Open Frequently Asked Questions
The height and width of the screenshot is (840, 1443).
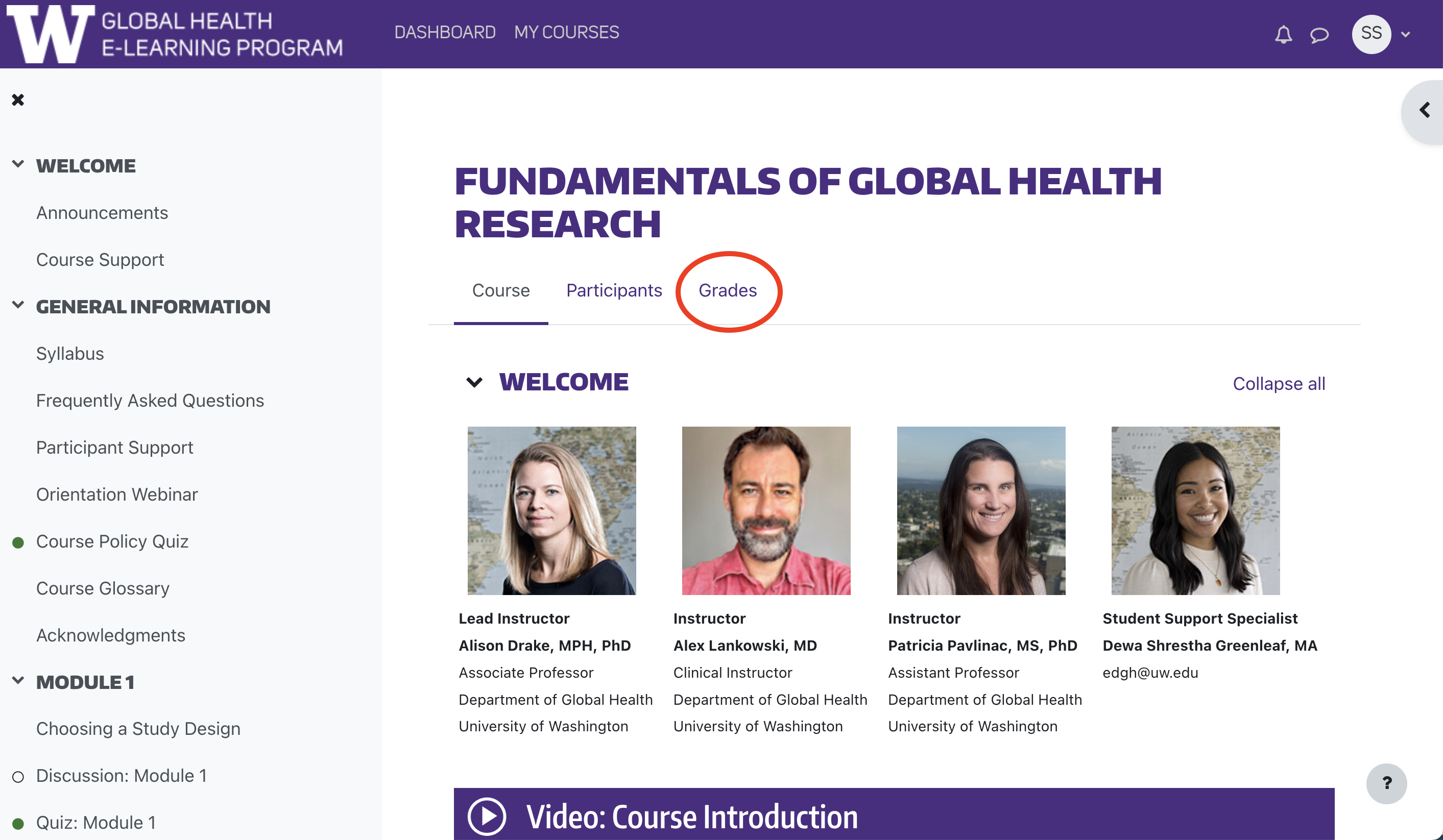click(x=150, y=401)
